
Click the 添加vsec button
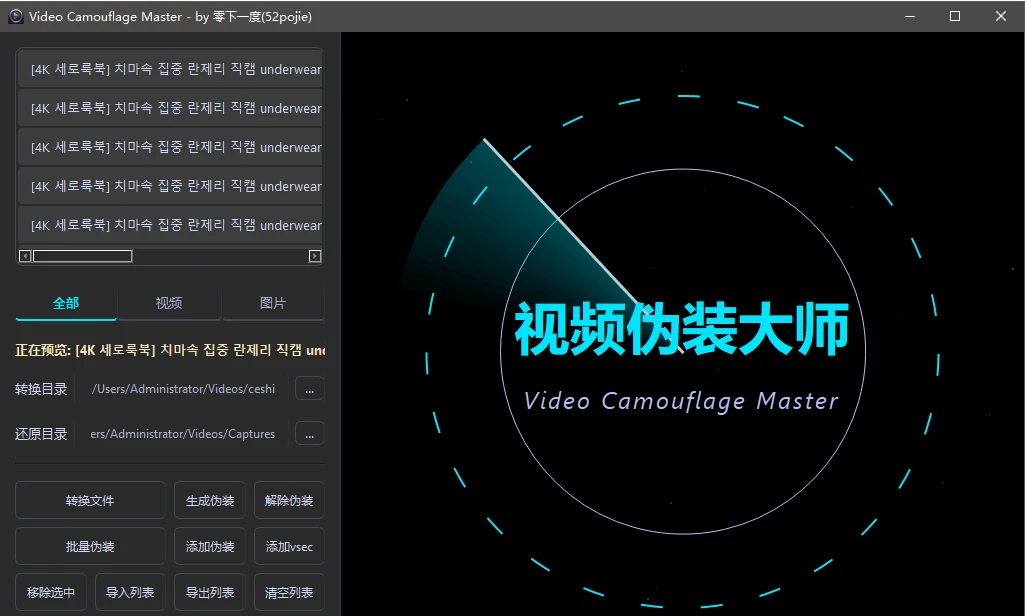coord(289,546)
